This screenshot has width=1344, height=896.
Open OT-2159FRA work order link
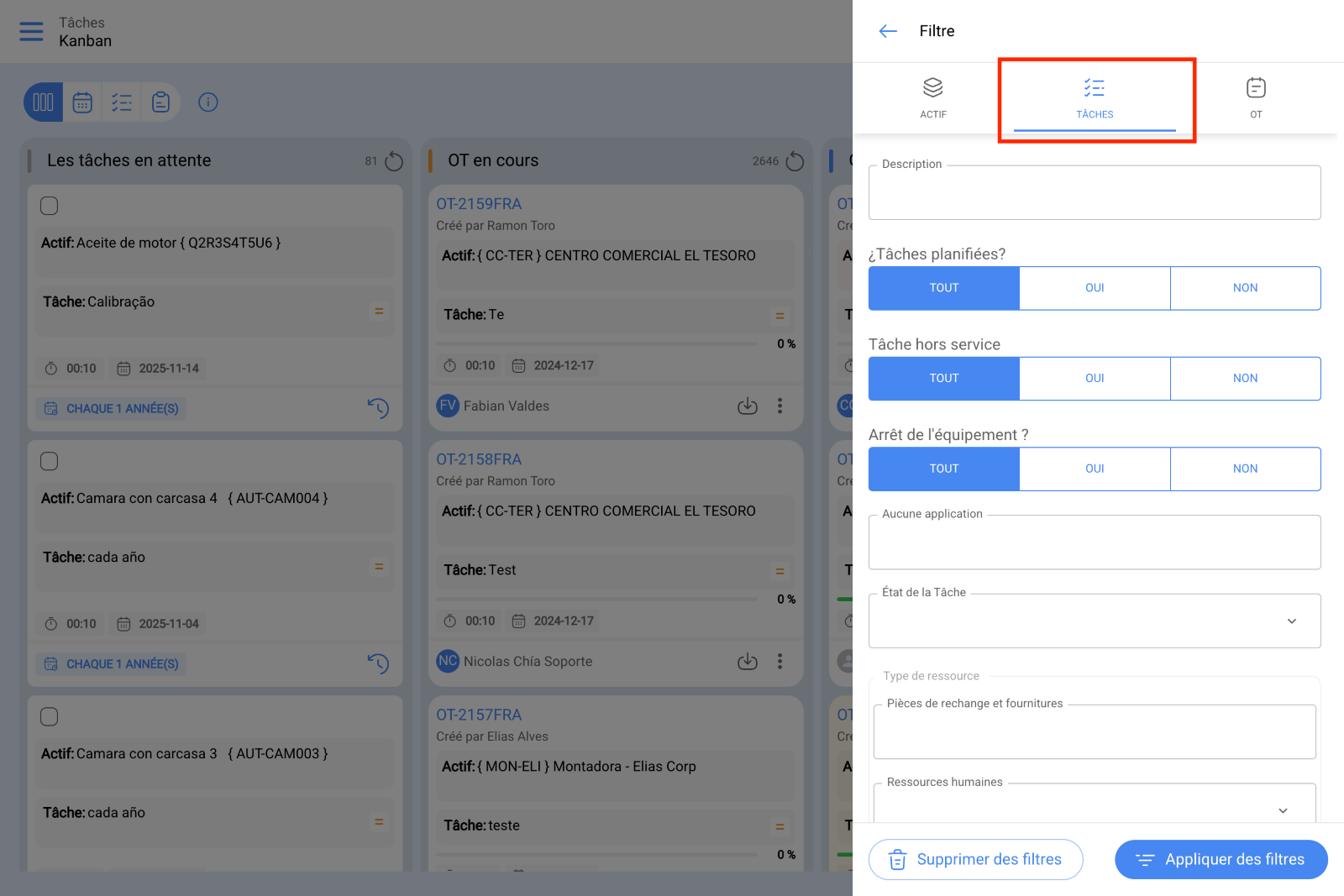(x=479, y=204)
